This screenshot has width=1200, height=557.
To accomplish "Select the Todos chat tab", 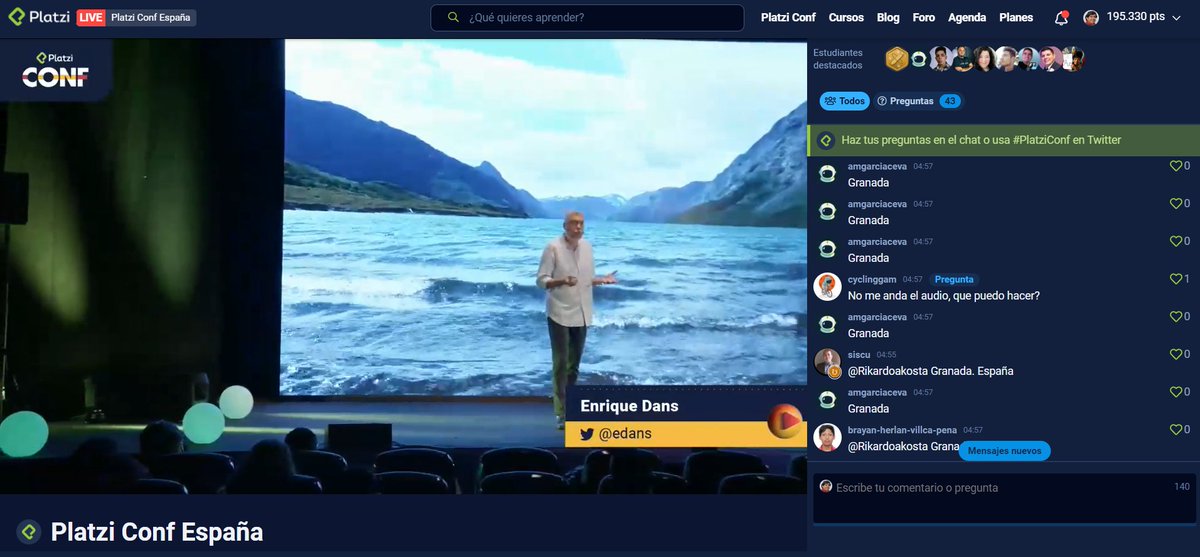I will 845,101.
